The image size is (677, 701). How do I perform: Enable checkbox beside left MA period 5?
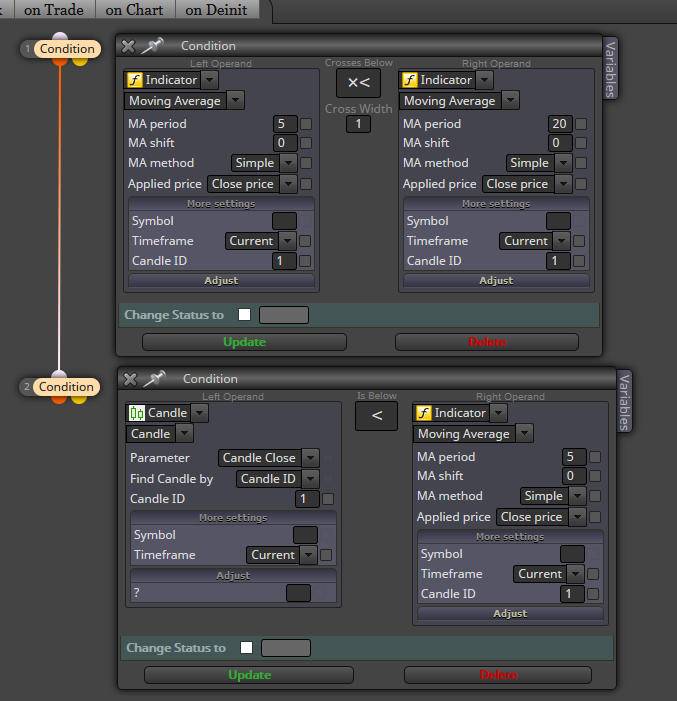(306, 124)
